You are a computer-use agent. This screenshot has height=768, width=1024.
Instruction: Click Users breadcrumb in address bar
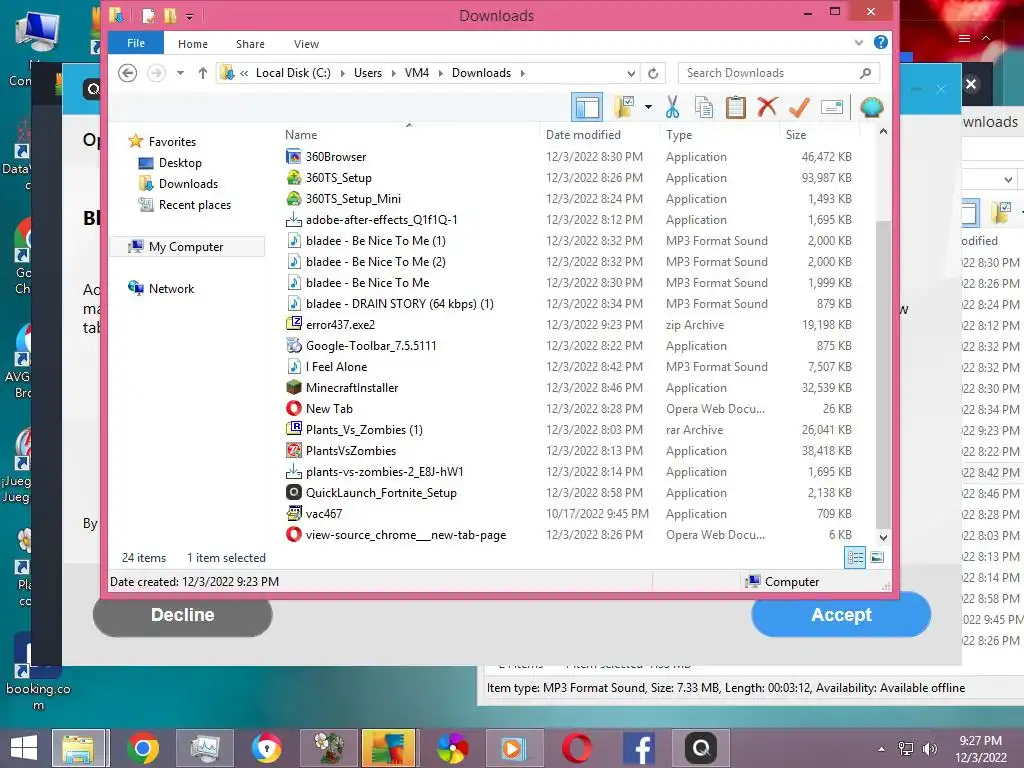pos(368,72)
